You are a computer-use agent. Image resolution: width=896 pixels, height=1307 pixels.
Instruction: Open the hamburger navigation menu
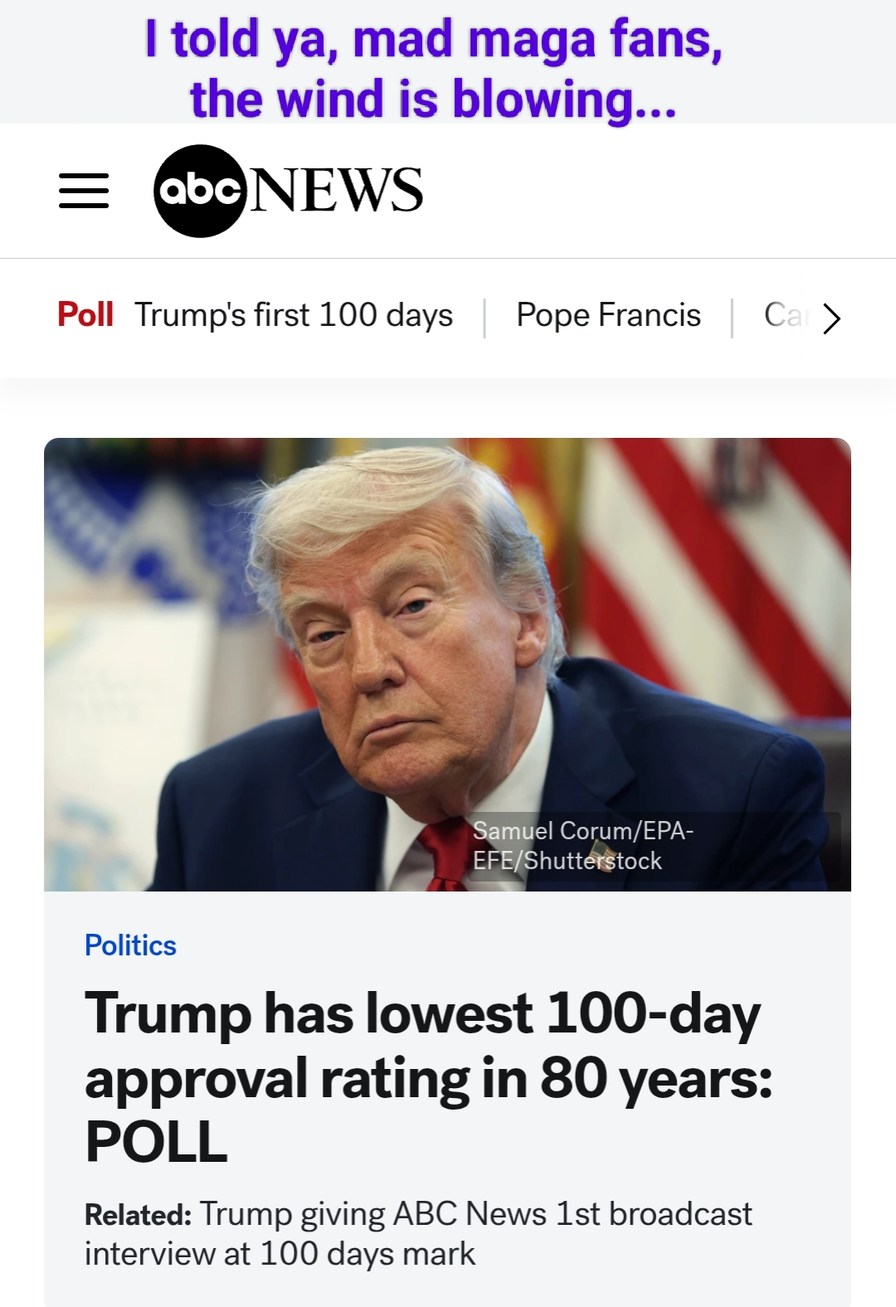[84, 190]
